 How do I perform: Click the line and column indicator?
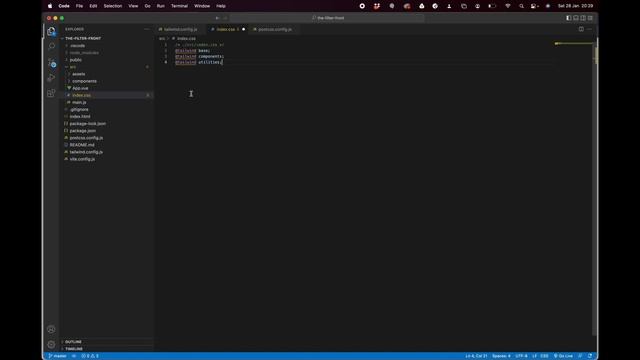tap(476, 356)
